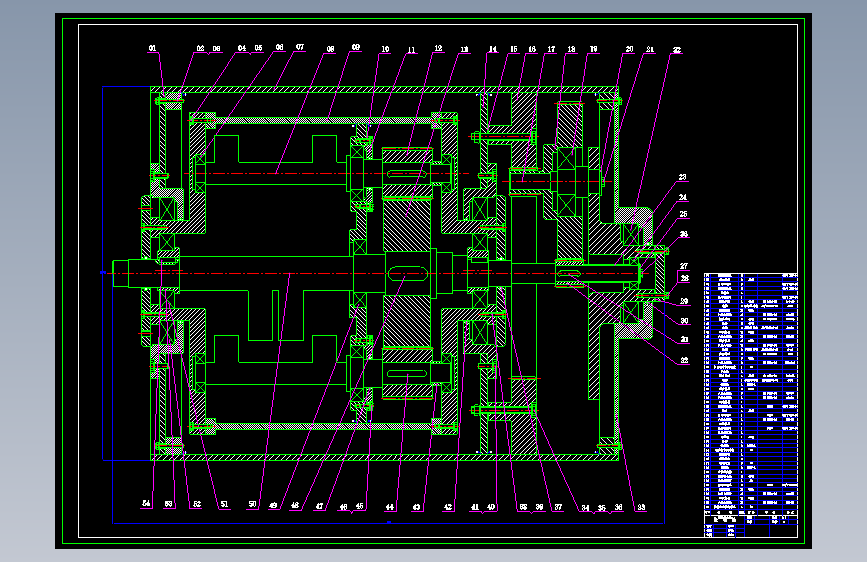
Task: Select part callout number 50
Action: (x=253, y=504)
